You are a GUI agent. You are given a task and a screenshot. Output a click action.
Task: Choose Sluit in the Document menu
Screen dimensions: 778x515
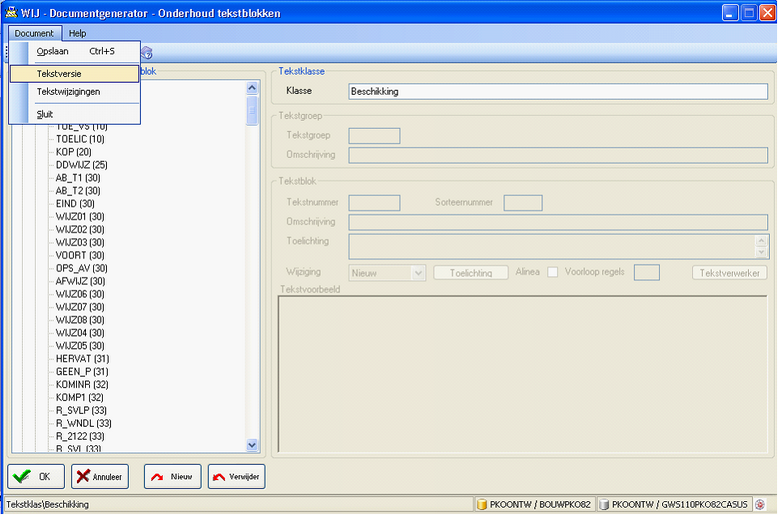point(74,114)
